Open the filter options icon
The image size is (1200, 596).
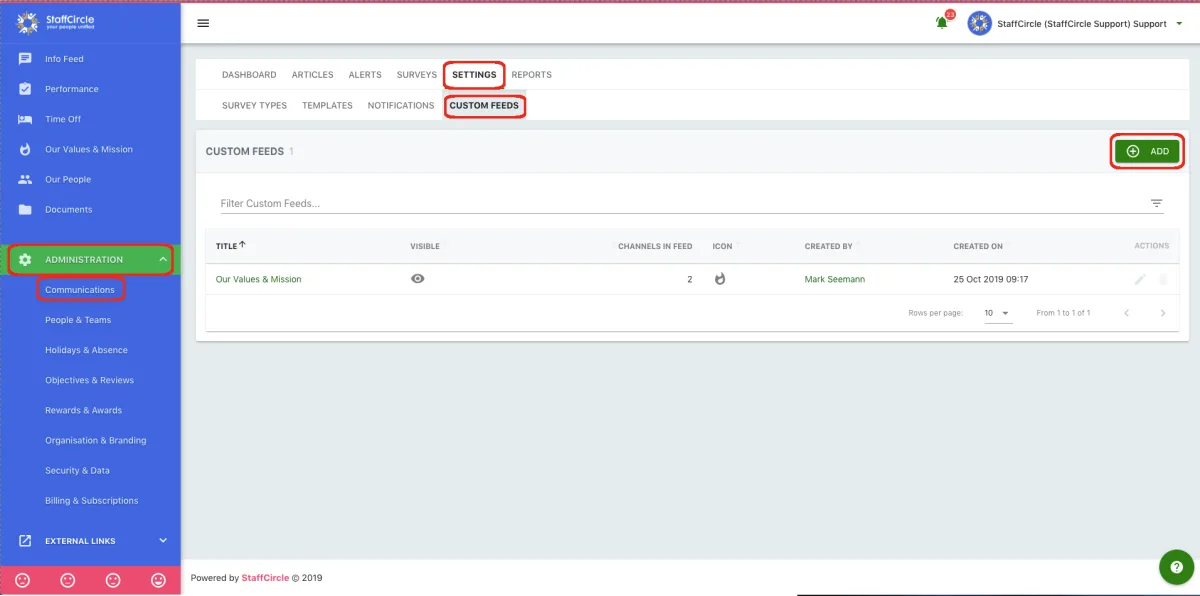[1156, 203]
